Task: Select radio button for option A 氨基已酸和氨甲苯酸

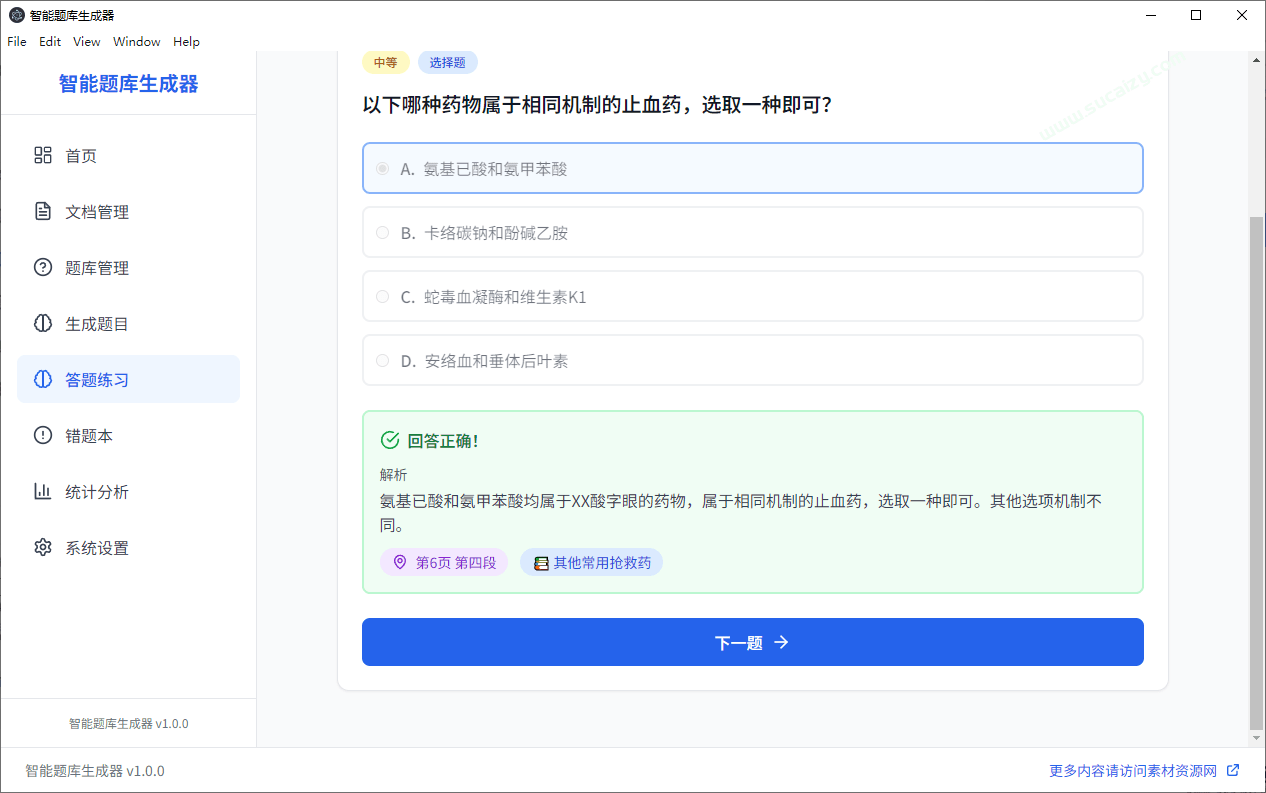Action: (x=382, y=169)
